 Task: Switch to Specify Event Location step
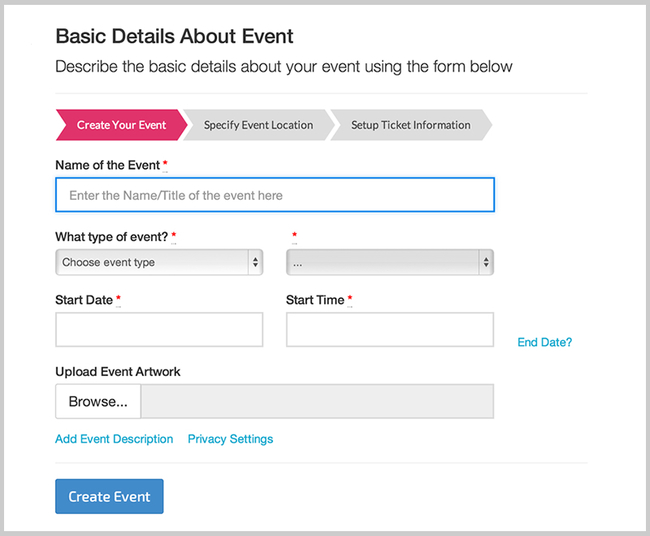(258, 125)
